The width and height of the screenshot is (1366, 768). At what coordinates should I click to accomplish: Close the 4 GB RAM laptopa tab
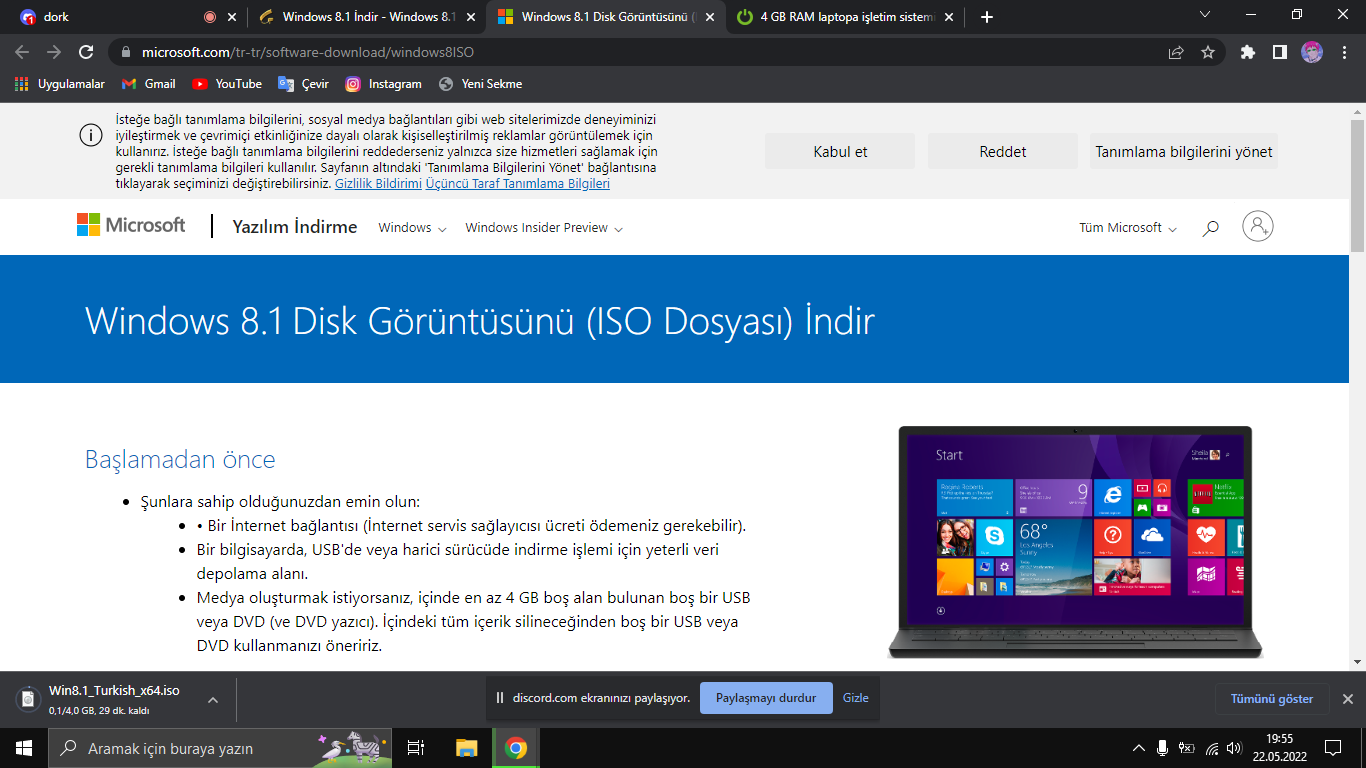[950, 17]
